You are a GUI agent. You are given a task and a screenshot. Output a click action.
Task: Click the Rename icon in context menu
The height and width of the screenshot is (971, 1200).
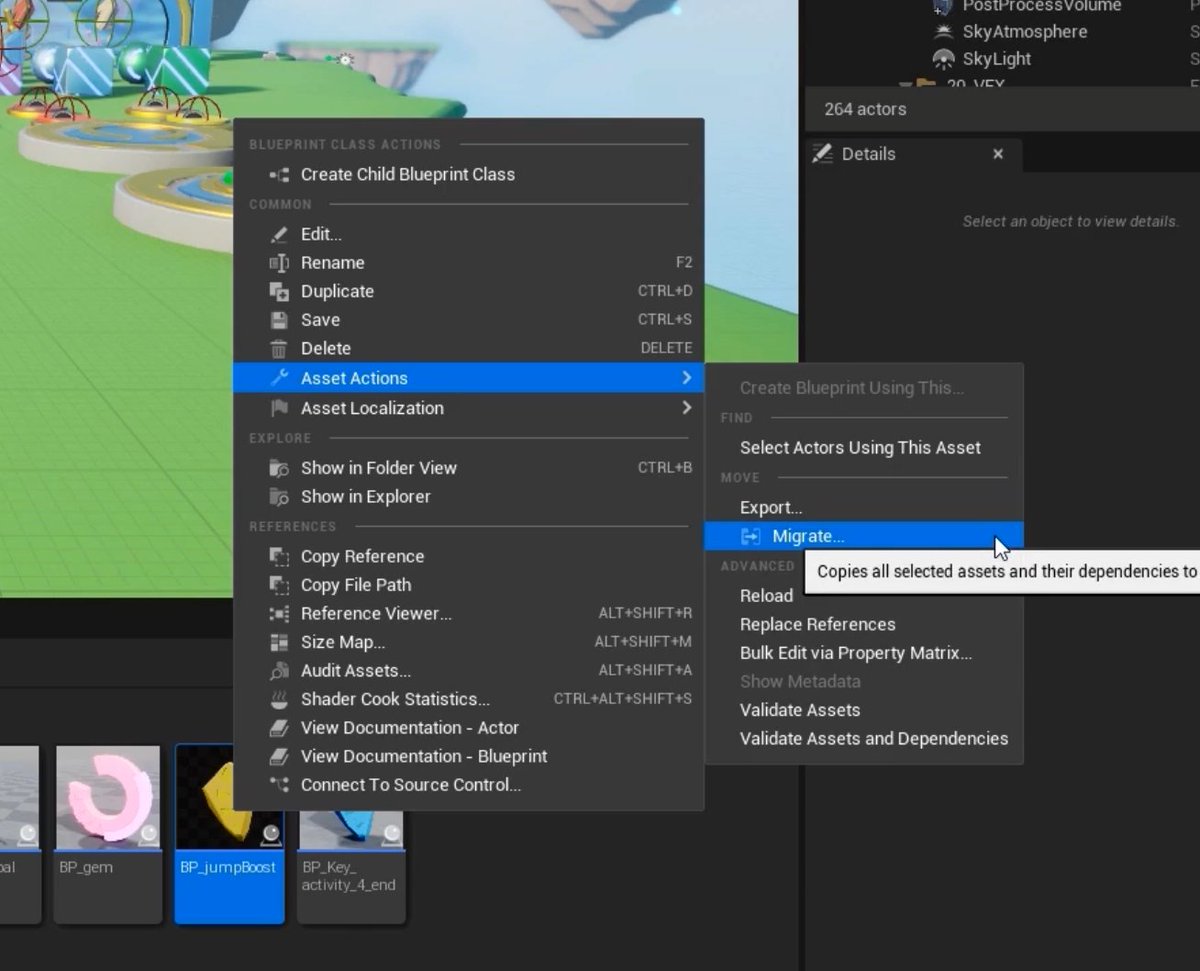(x=279, y=263)
